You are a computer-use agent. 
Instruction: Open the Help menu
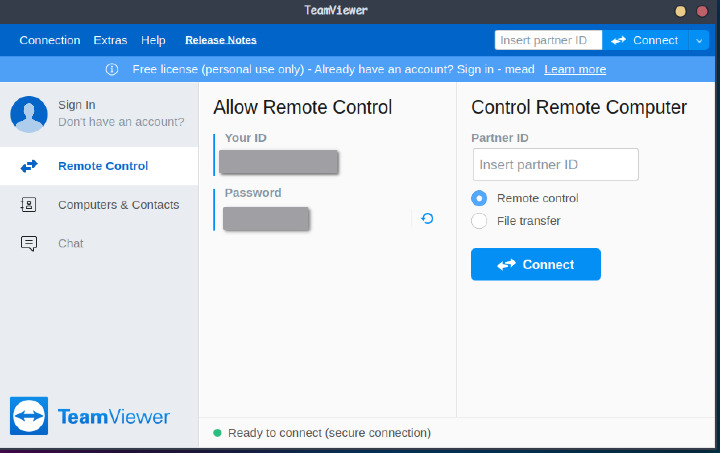[x=153, y=40]
